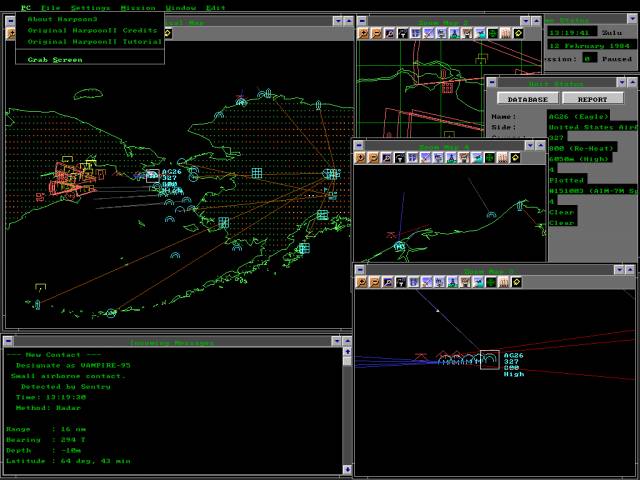Open the Edit menu
The height and width of the screenshot is (480, 640).
pyautogui.click(x=216, y=8)
